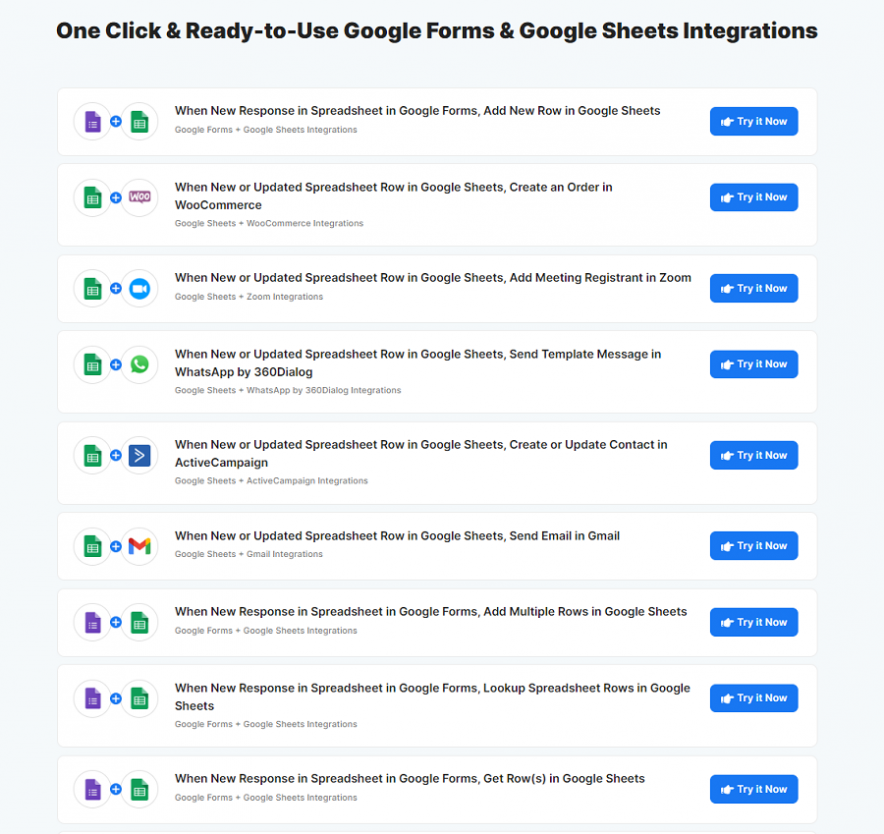Click the Google Sheets icon in the Get Row(s) row

pos(140,789)
